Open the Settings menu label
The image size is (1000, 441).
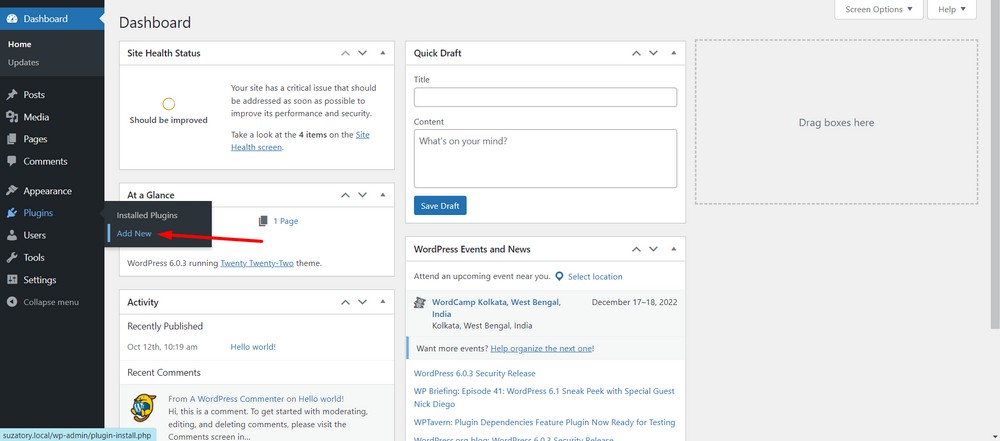pyautogui.click(x=40, y=280)
